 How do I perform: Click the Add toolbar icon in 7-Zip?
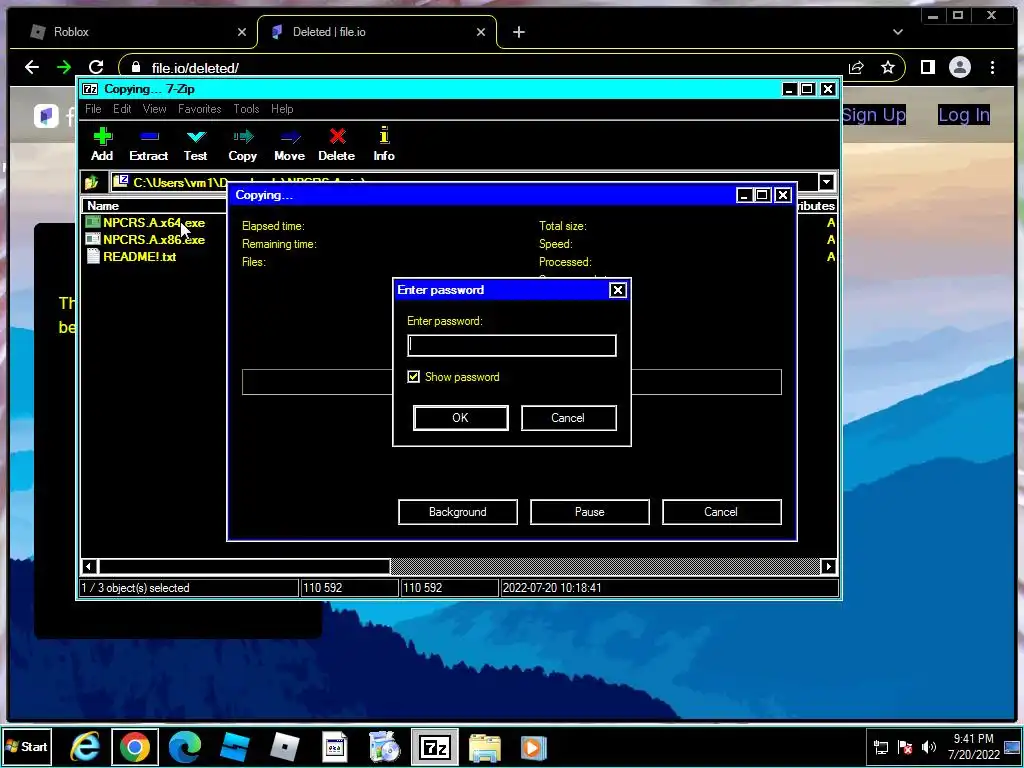[102, 144]
